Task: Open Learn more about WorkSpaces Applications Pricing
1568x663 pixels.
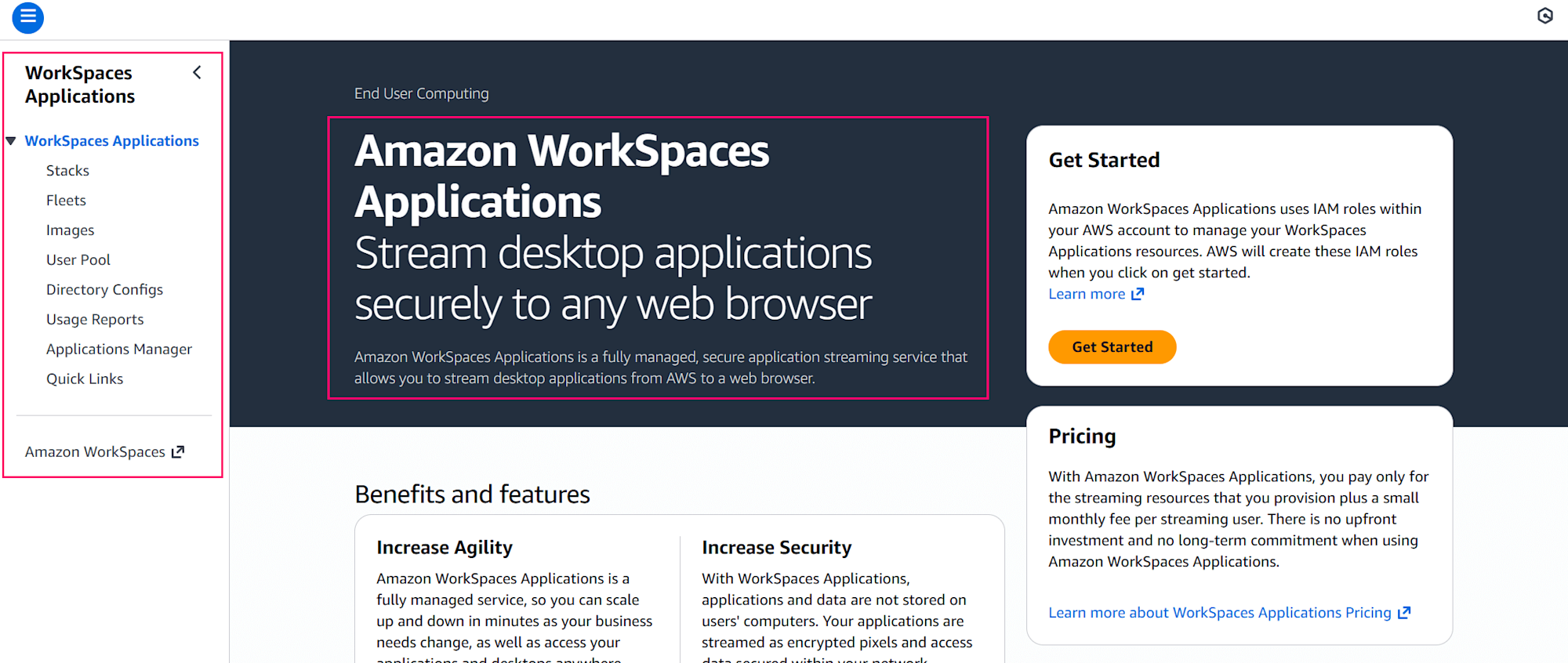Action: click(1220, 612)
